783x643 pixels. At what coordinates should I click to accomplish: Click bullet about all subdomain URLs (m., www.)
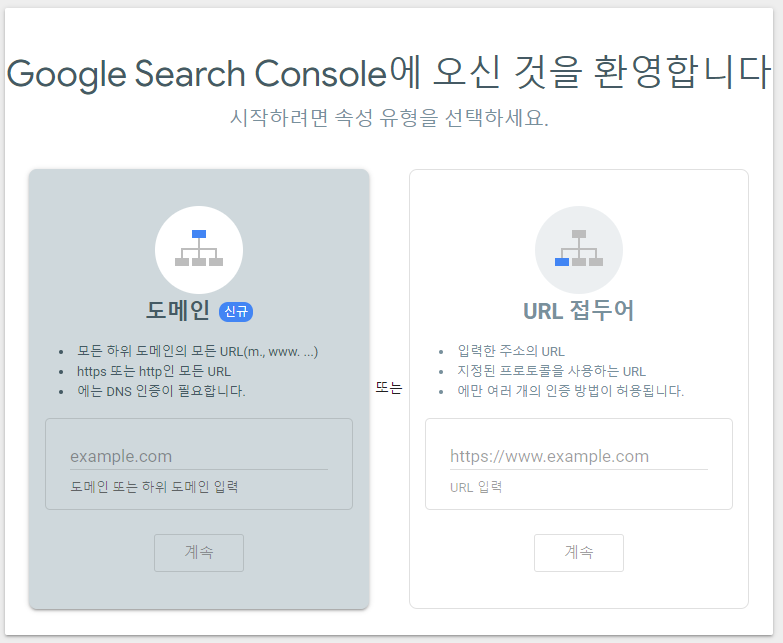(x=198, y=351)
